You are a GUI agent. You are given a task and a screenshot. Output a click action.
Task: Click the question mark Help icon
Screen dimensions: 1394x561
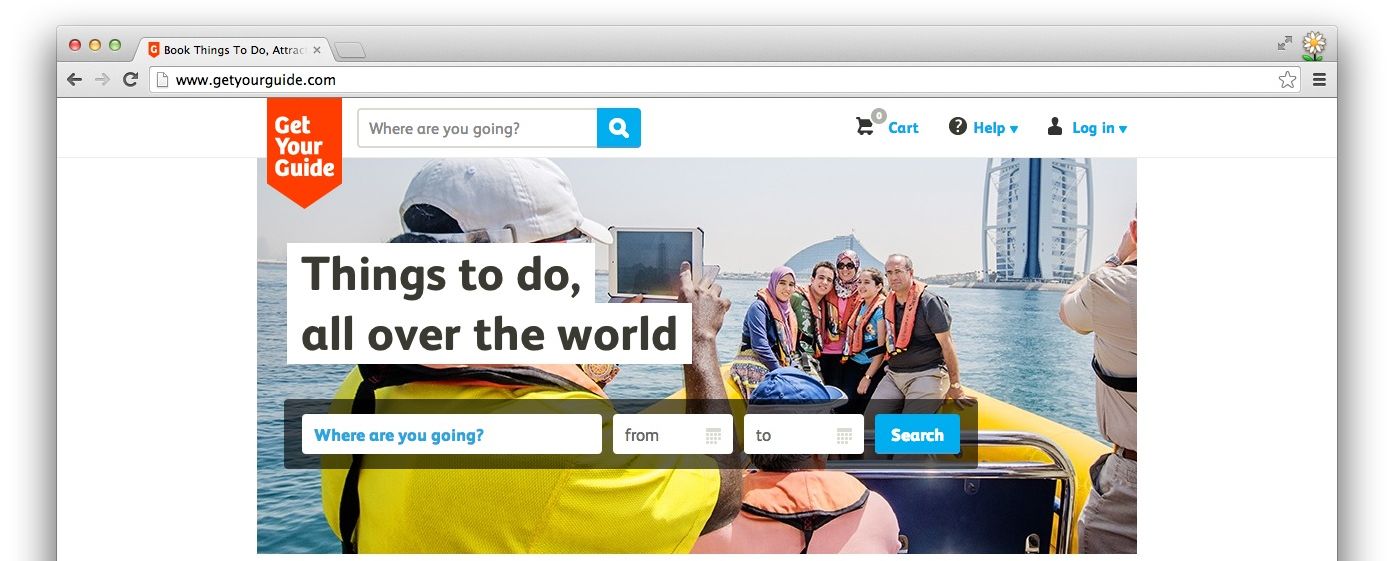958,126
